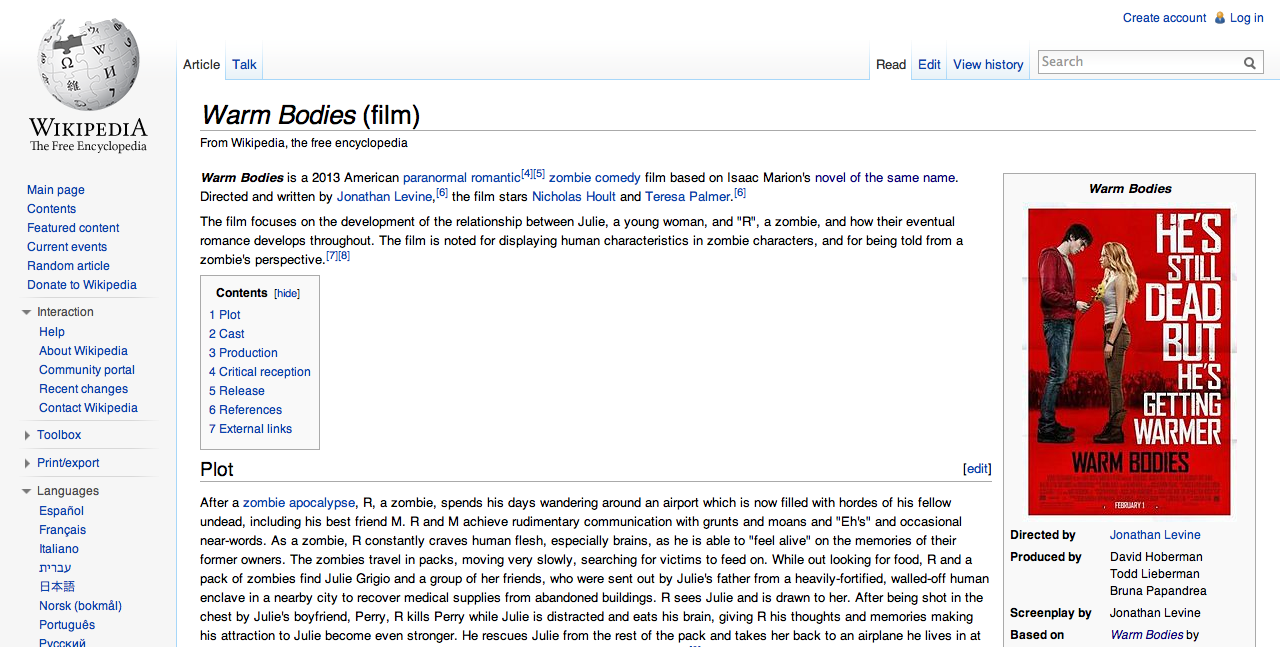This screenshot has width=1280, height=647.
Task: Select the Read tab
Action: coord(891,64)
